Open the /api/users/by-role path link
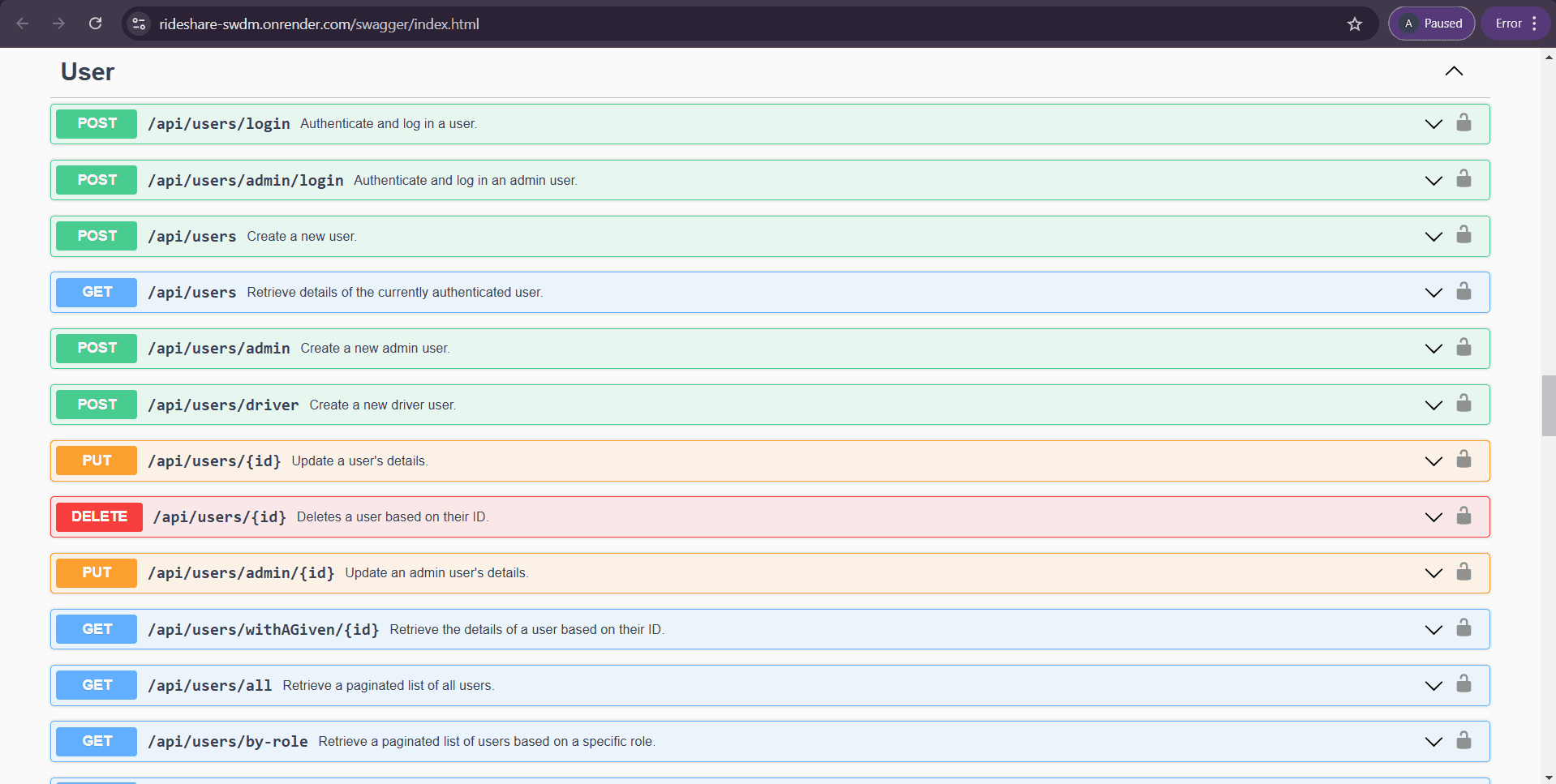The width and height of the screenshot is (1556, 784). pos(228,741)
